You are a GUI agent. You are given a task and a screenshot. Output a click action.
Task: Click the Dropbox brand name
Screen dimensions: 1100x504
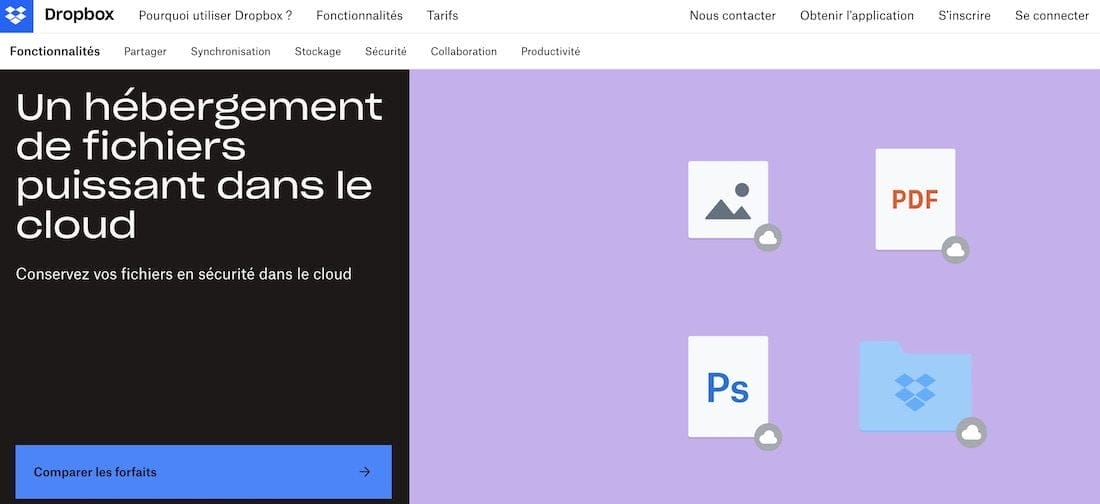click(79, 15)
